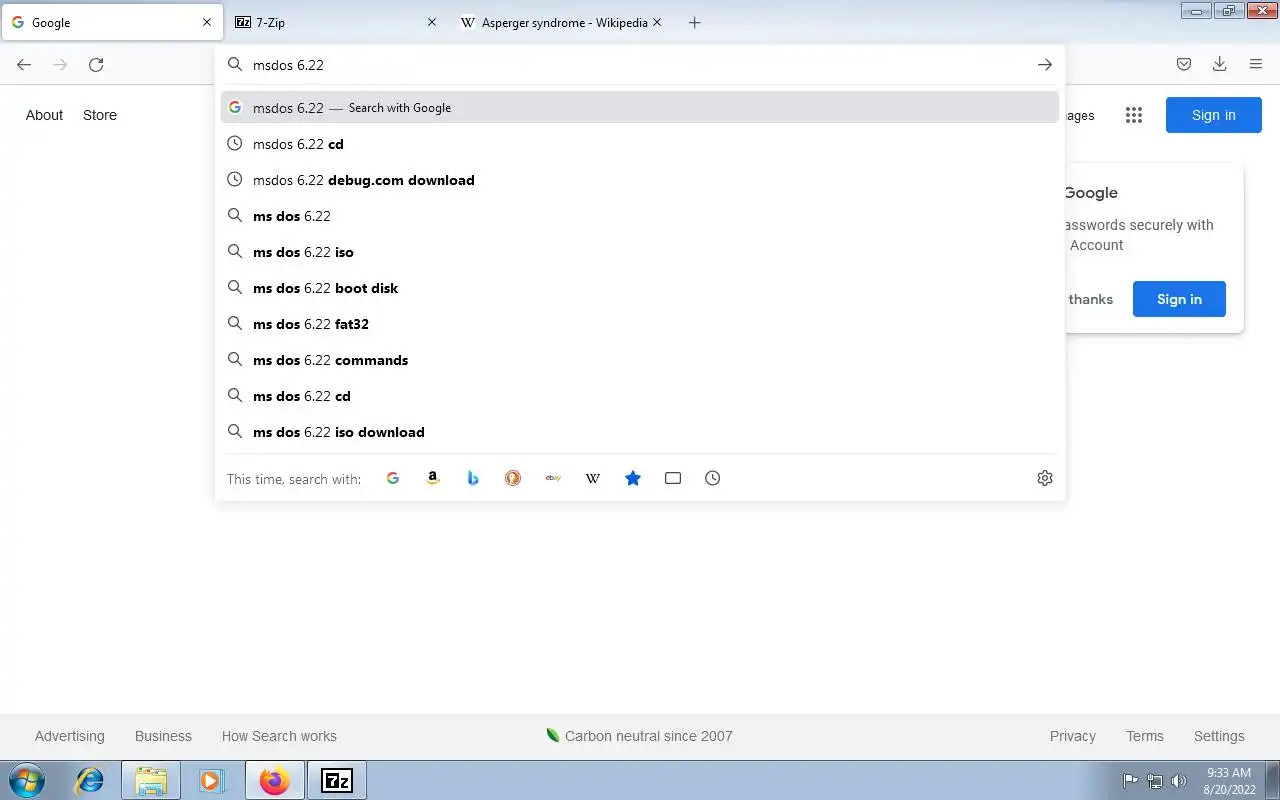The height and width of the screenshot is (800, 1280).
Task: Search this time with eBay
Action: tap(553, 478)
